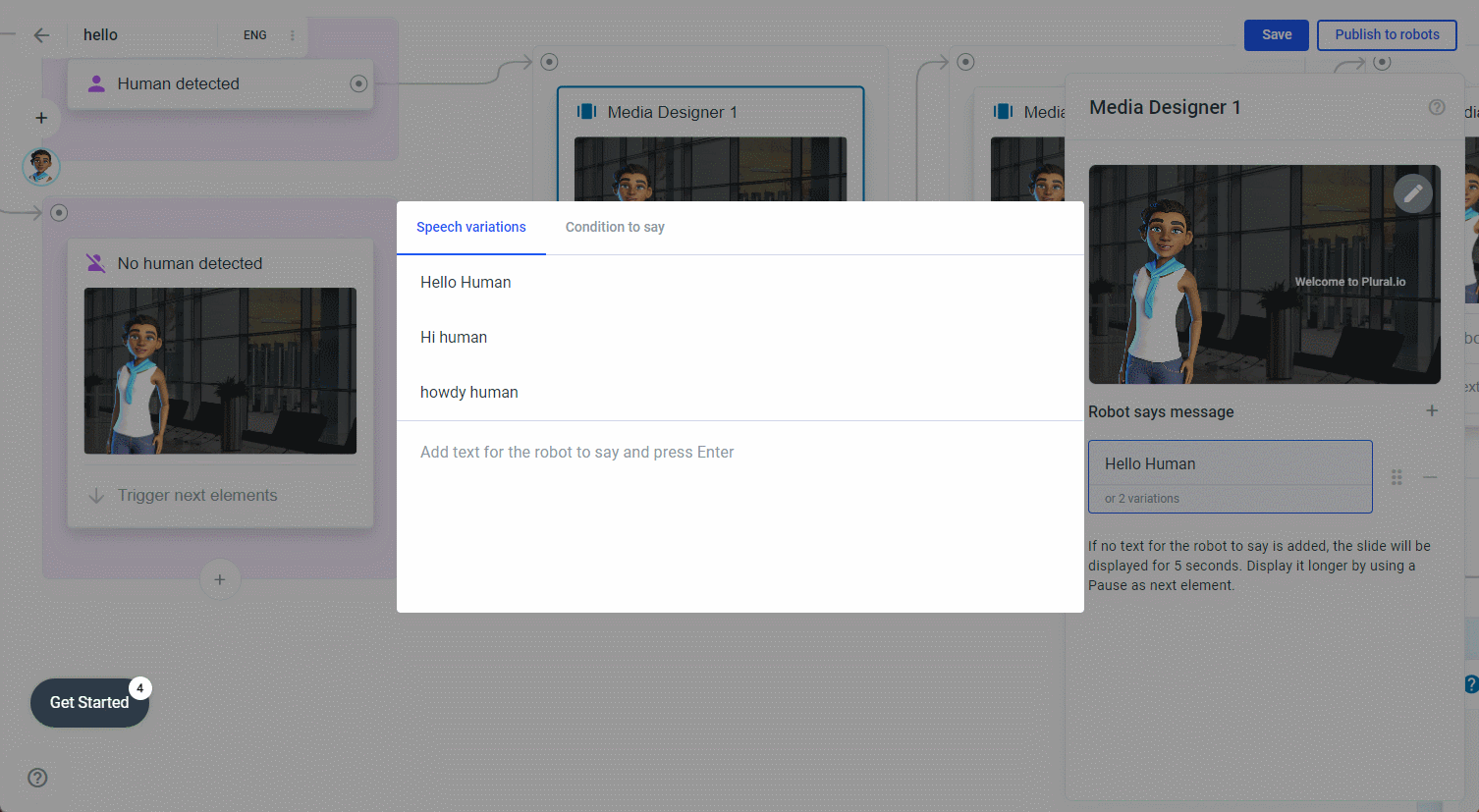Click the No human detected node title
Image resolution: width=1479 pixels, height=812 pixels.
[x=190, y=264]
